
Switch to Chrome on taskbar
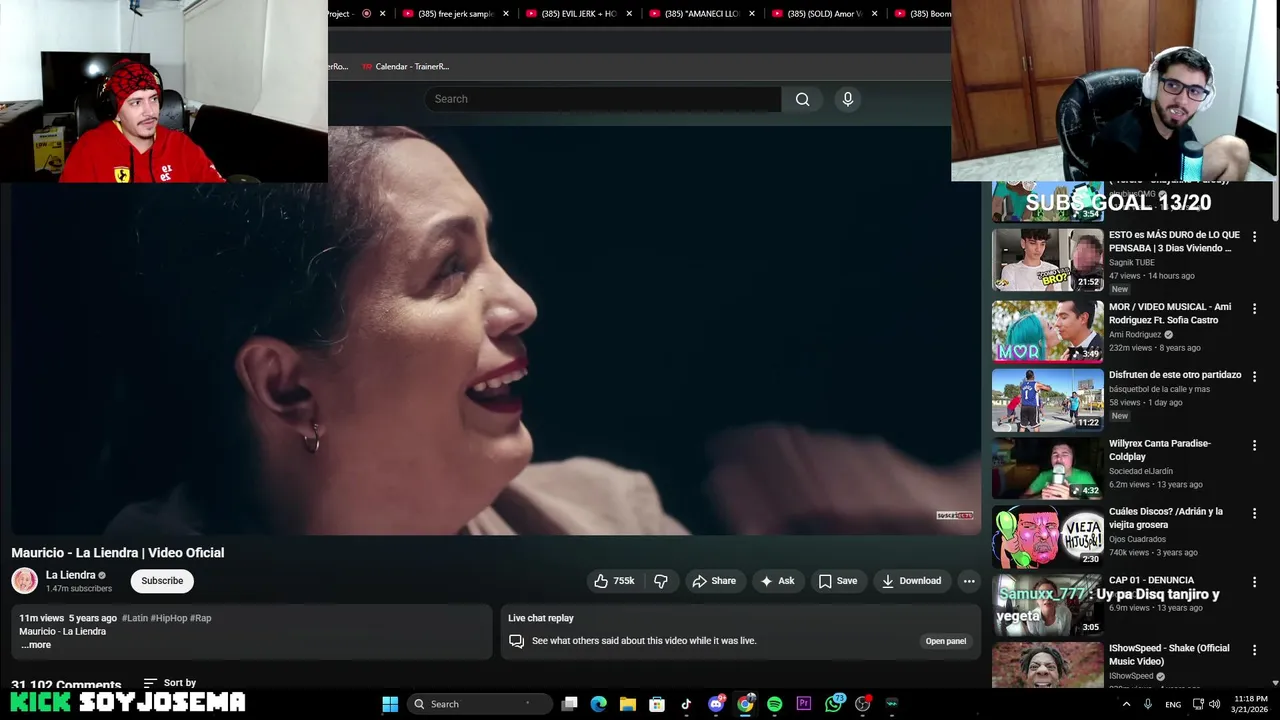[745, 704]
